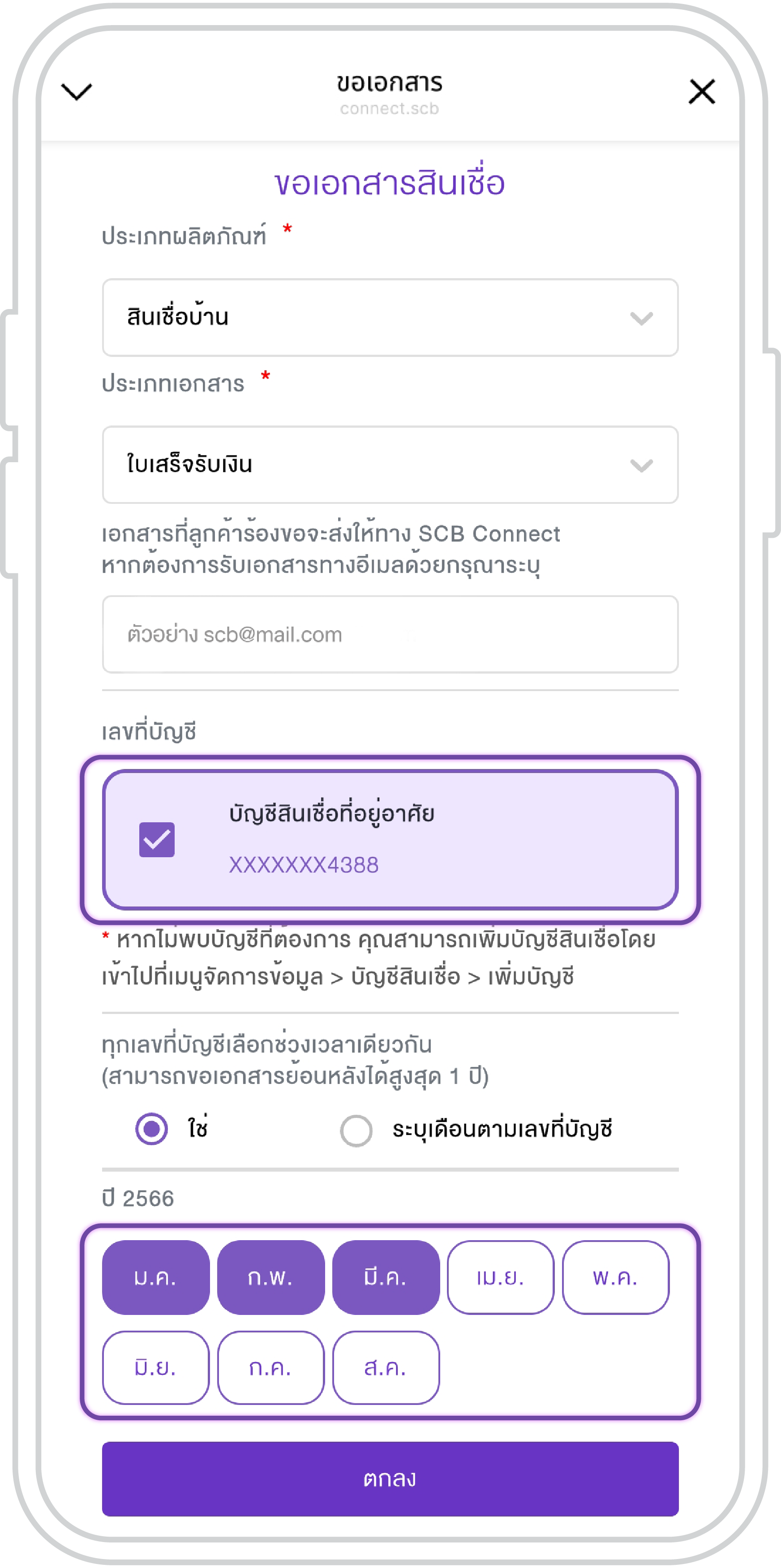Select the มิ.ย. month chip
The height and width of the screenshot is (1568, 781).
click(x=156, y=1368)
